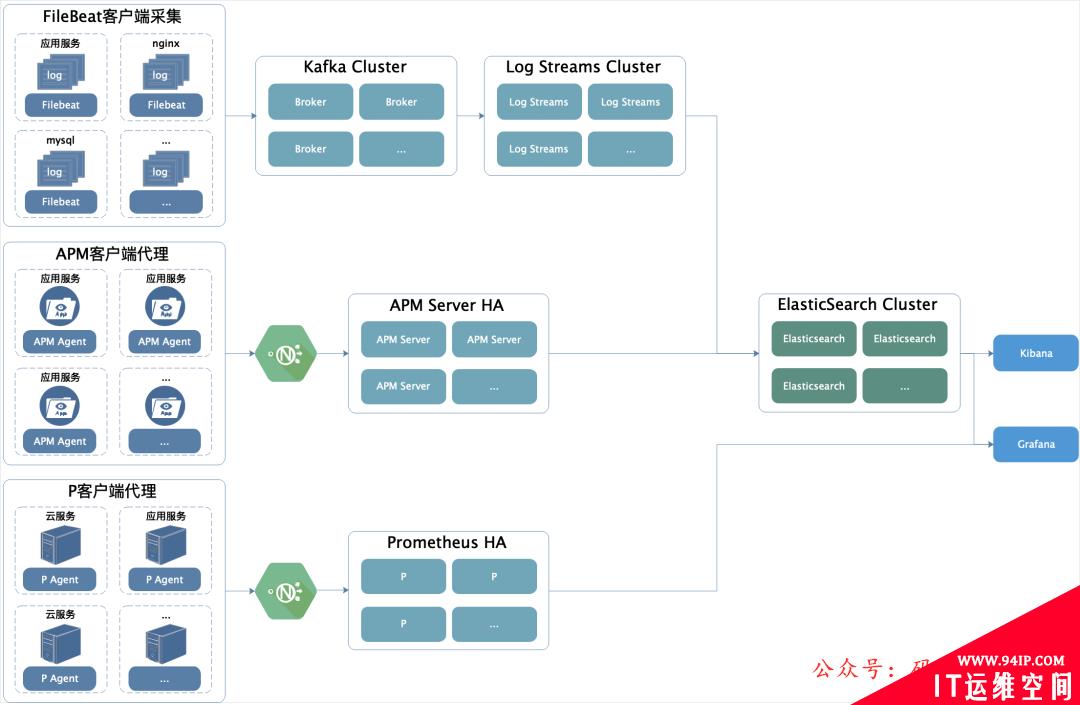Select top-right Elasticsearch box in ElasticSearch Cluster
This screenshot has width=1080, height=705.
point(905,339)
